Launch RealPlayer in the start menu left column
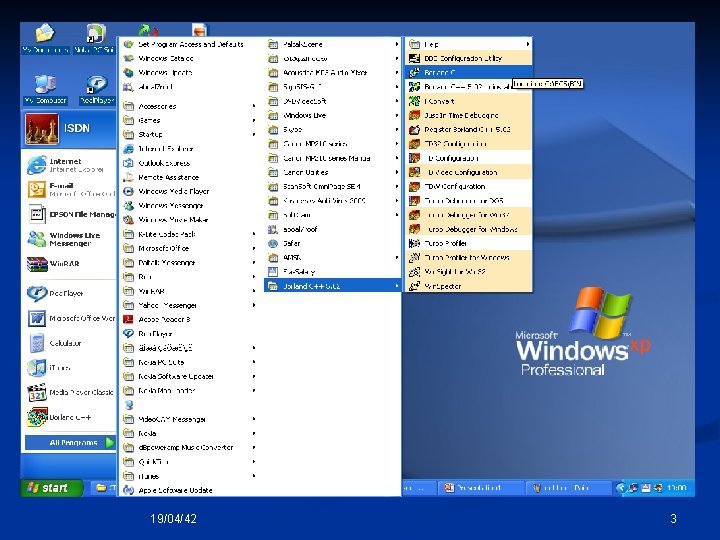Viewport: 720px width, 540px height. point(69,293)
